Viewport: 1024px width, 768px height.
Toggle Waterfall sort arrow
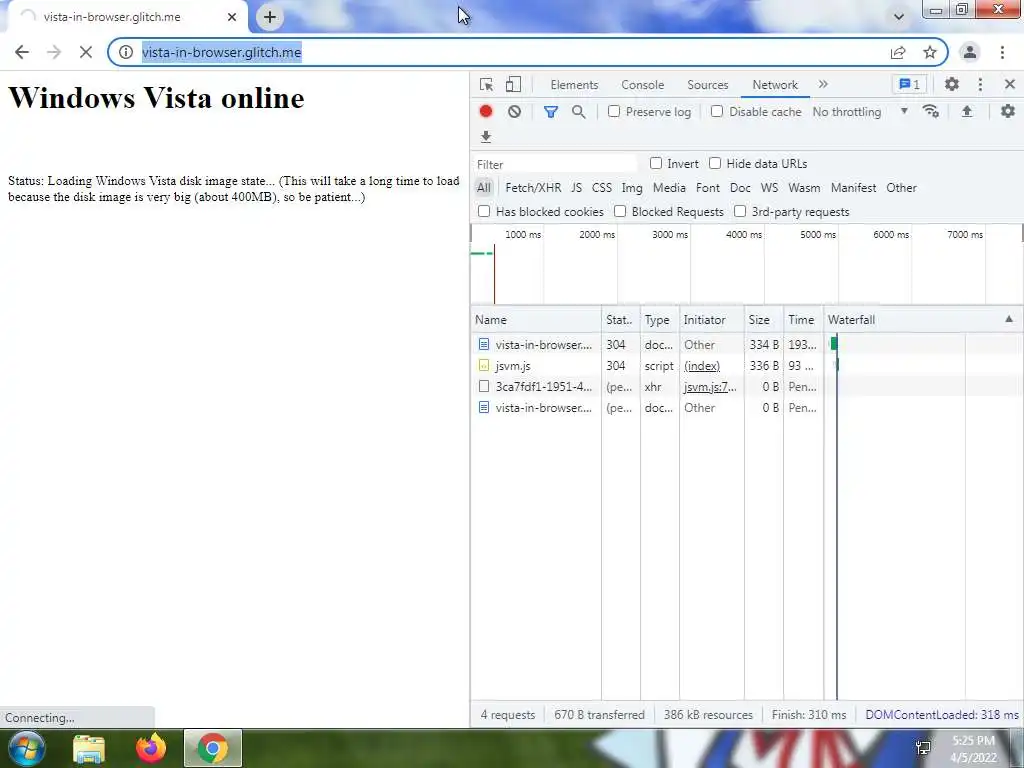(1009, 319)
